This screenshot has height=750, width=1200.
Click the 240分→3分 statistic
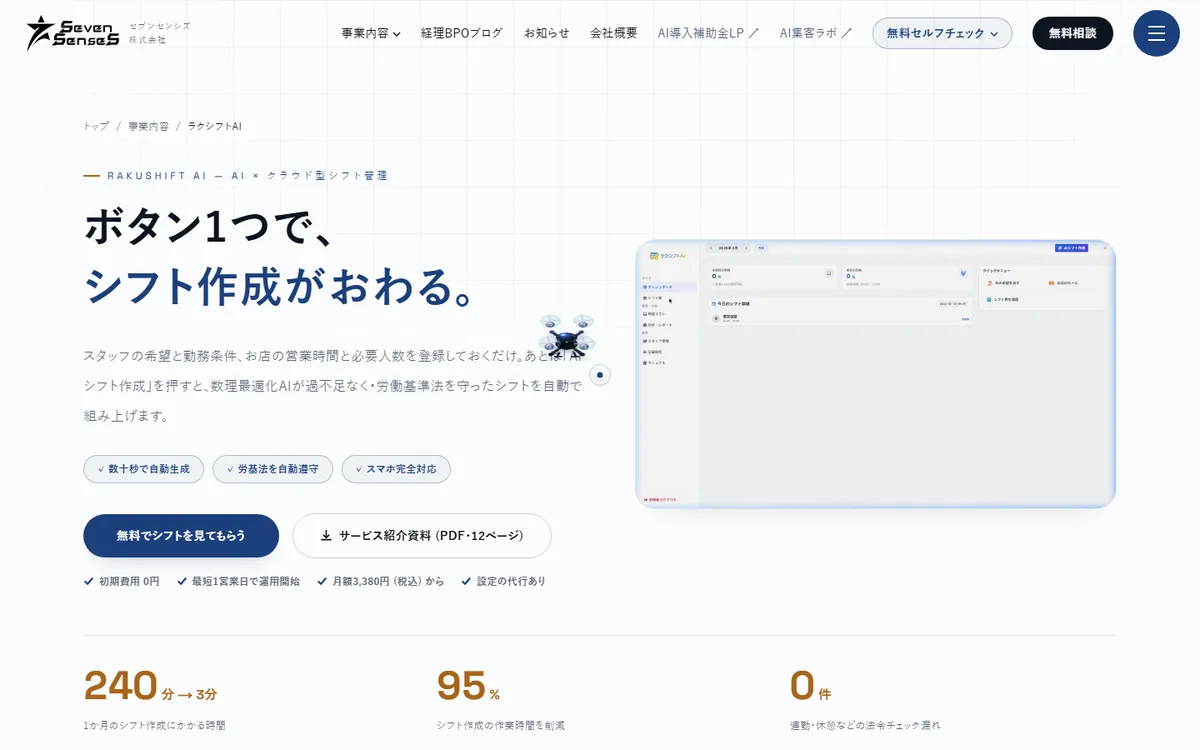[151, 686]
